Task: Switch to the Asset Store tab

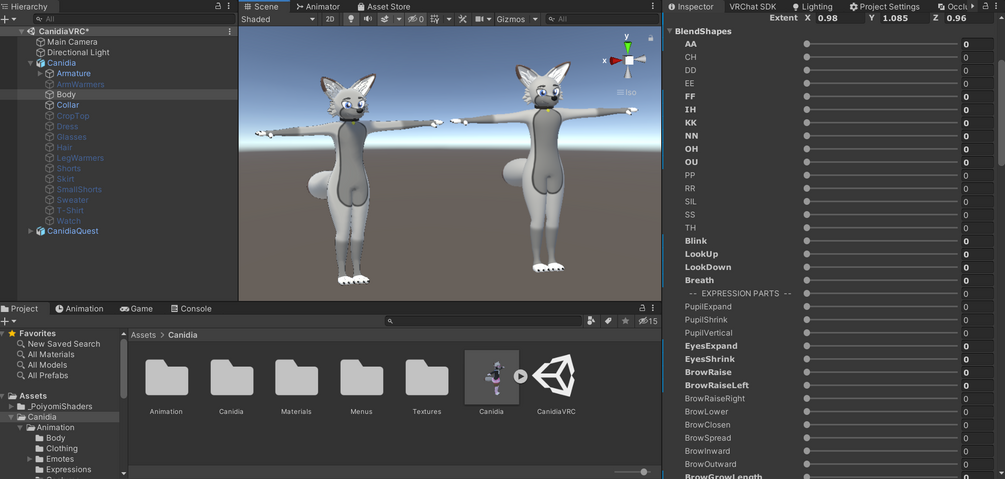Action: [384, 6]
